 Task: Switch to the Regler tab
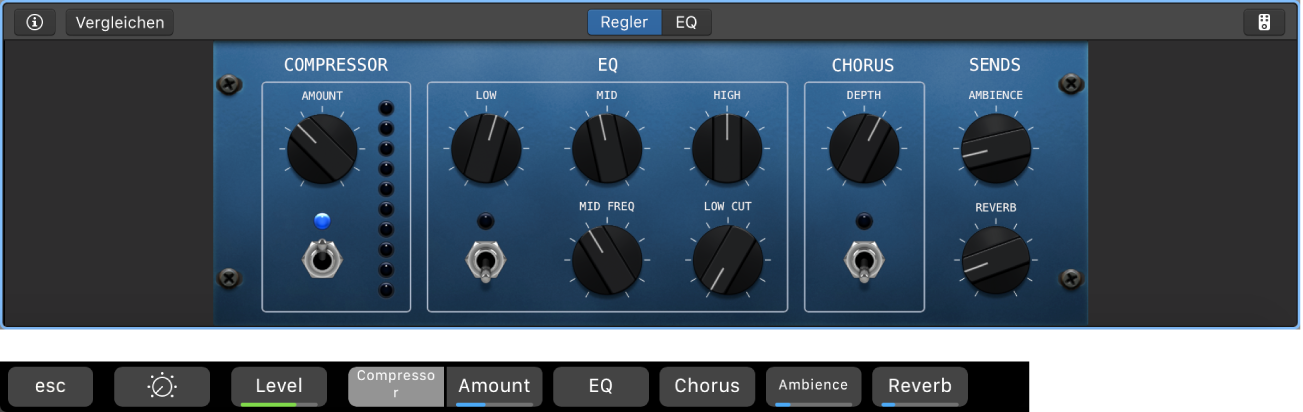[x=624, y=22]
